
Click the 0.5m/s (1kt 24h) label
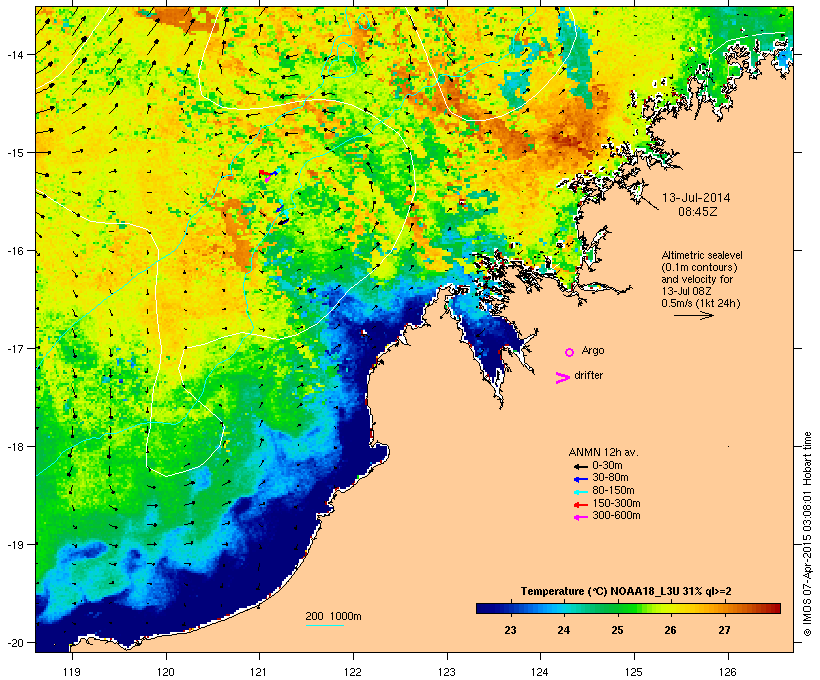[701, 303]
